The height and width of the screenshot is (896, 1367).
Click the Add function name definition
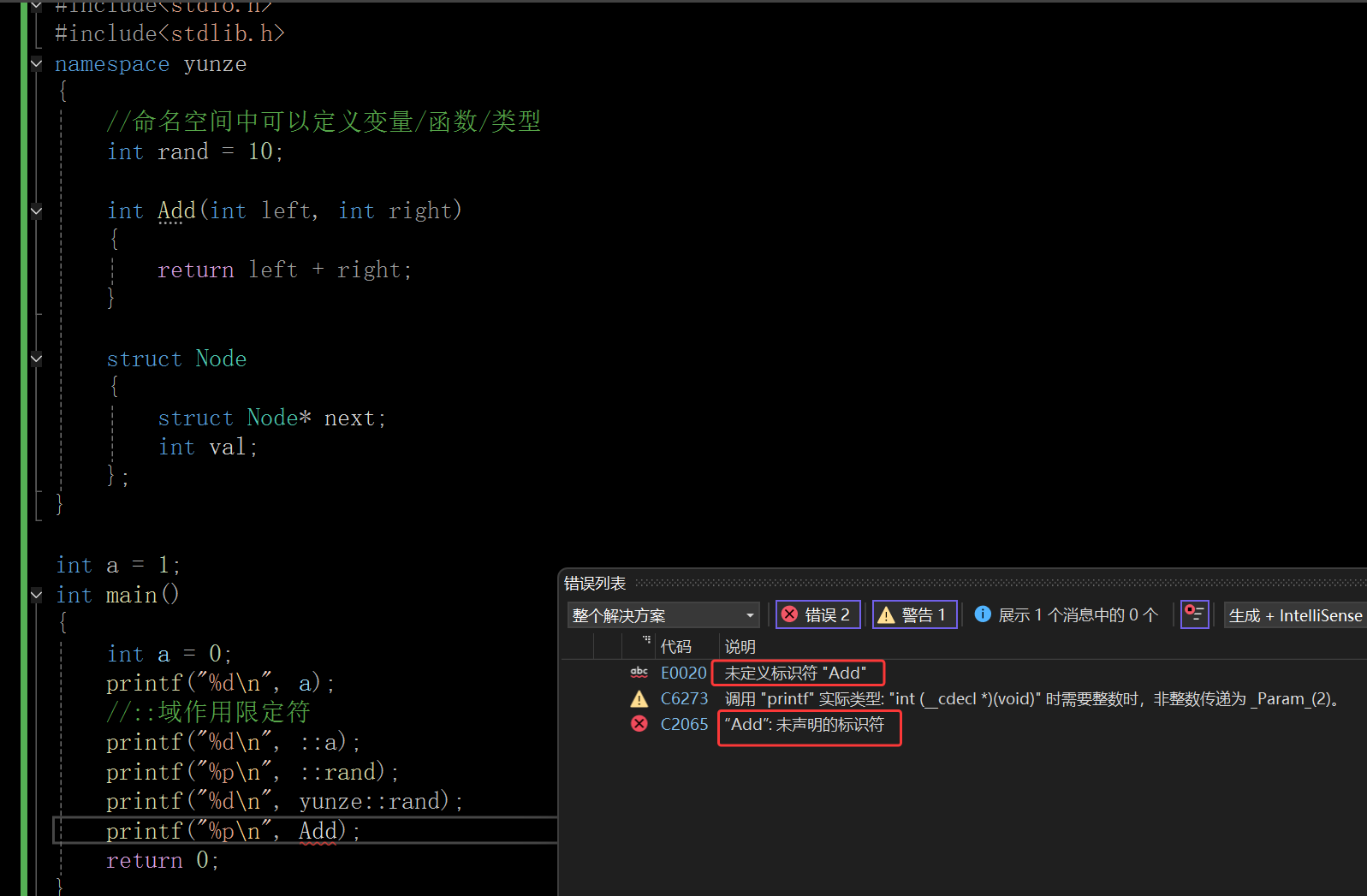177,211
